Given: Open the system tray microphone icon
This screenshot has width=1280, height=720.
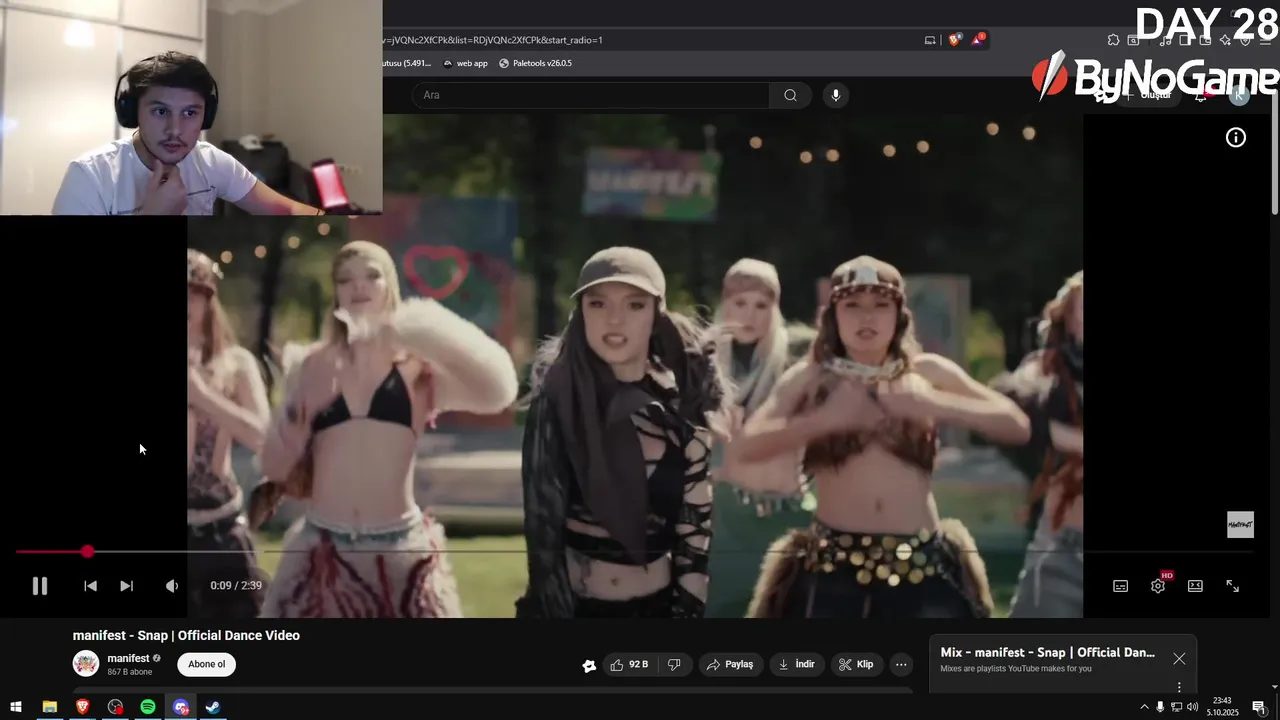Looking at the screenshot, I should [x=1160, y=707].
